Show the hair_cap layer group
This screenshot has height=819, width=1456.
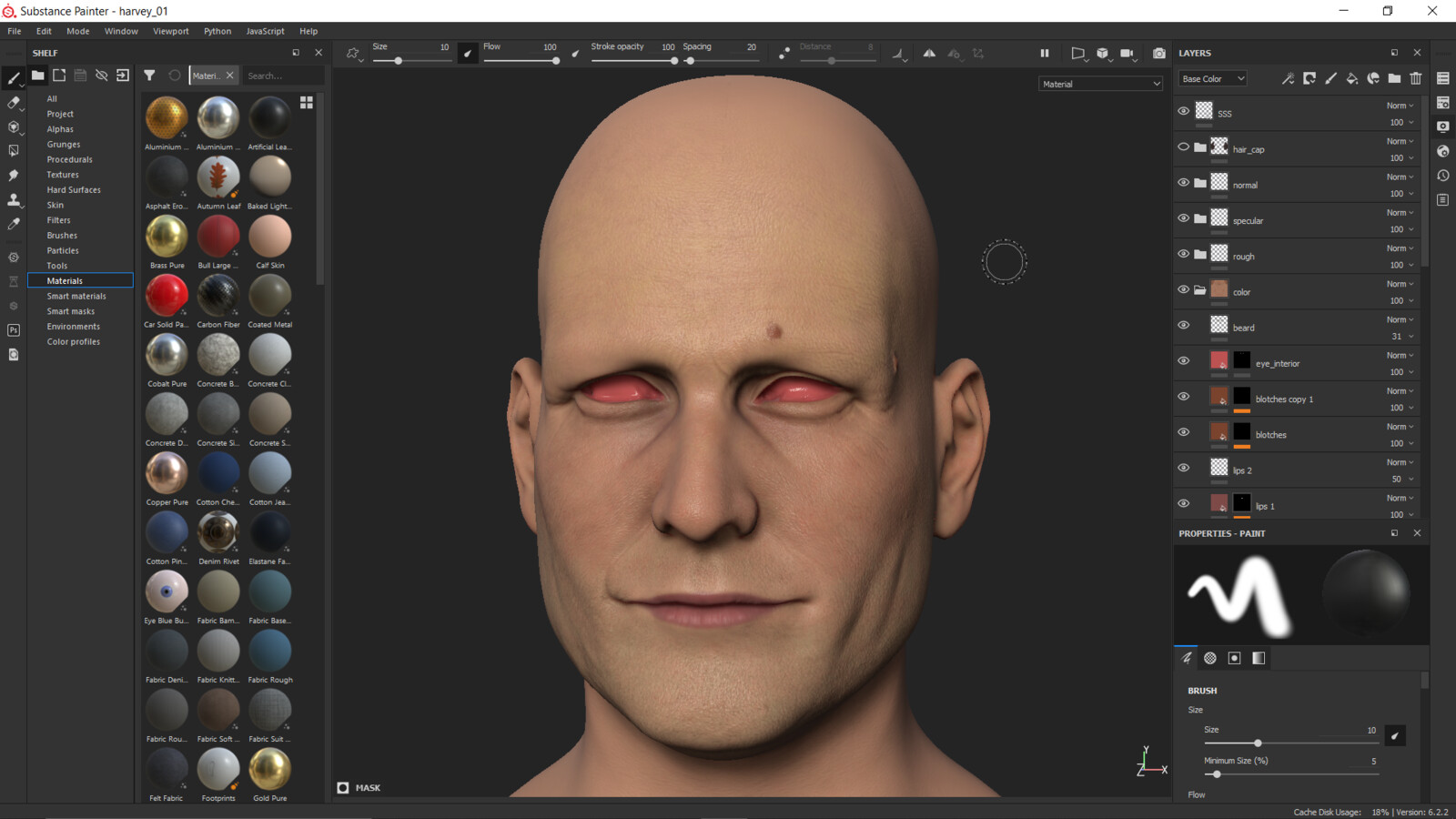[1183, 147]
